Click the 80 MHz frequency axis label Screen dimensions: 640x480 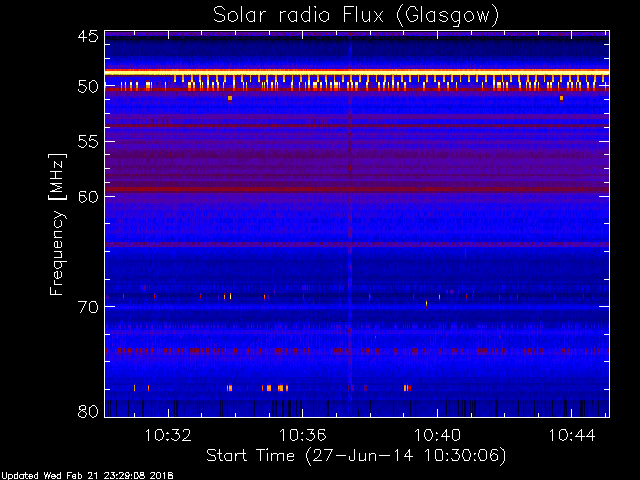88,411
